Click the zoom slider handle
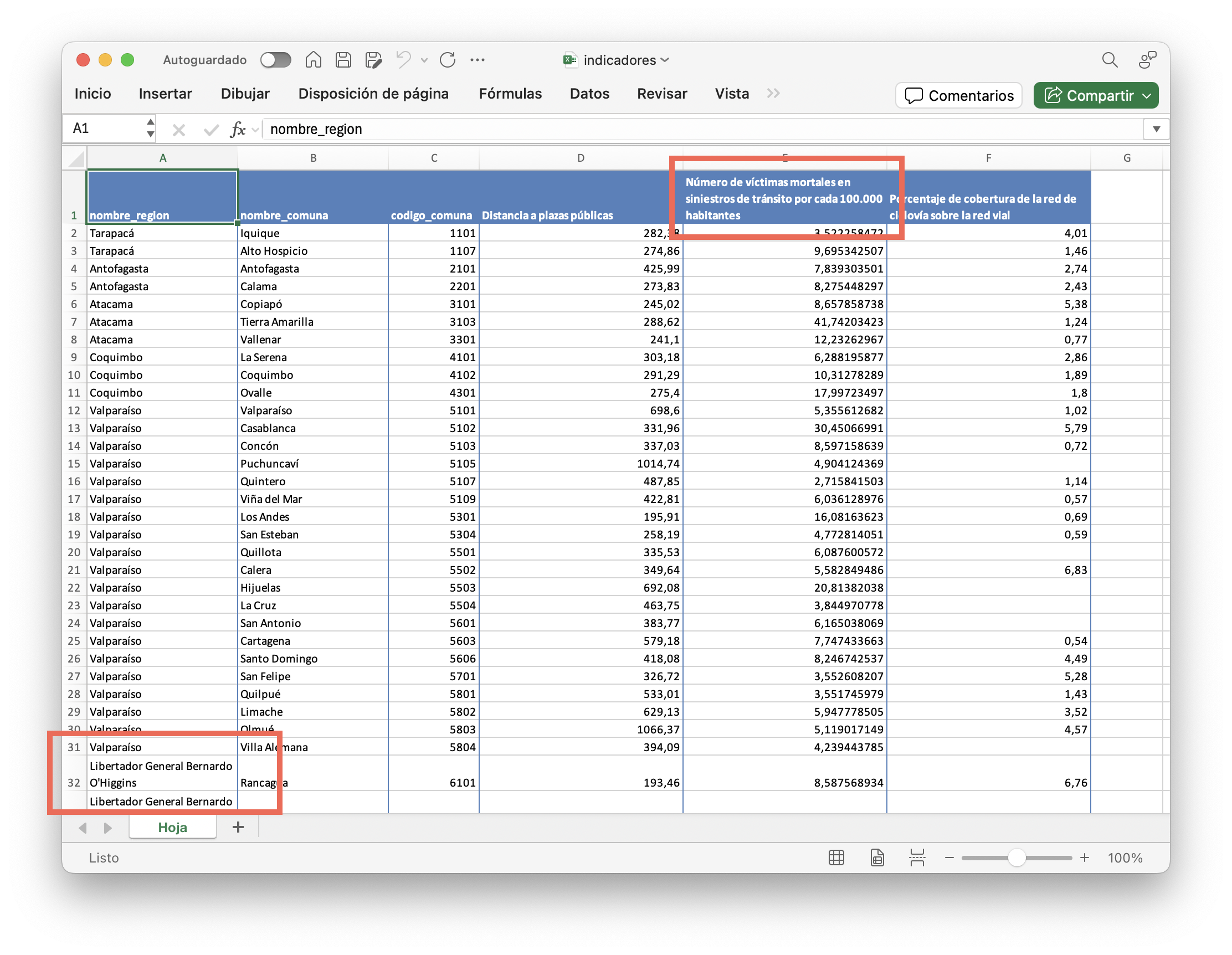The image size is (1232, 955). click(1016, 858)
